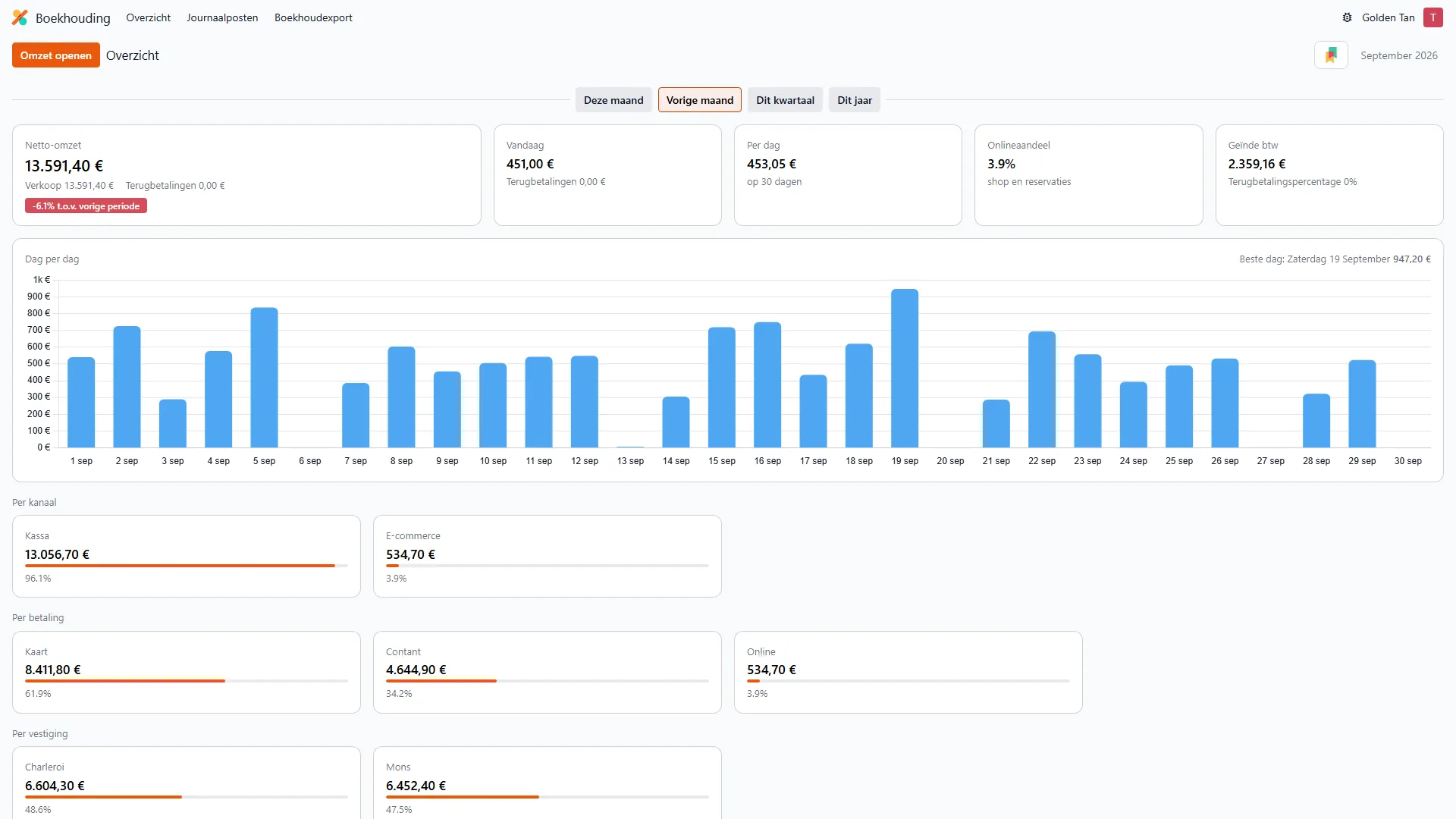Viewport: 1456px width, 819px height.
Task: Click the Contant payment progress bar
Action: (548, 681)
